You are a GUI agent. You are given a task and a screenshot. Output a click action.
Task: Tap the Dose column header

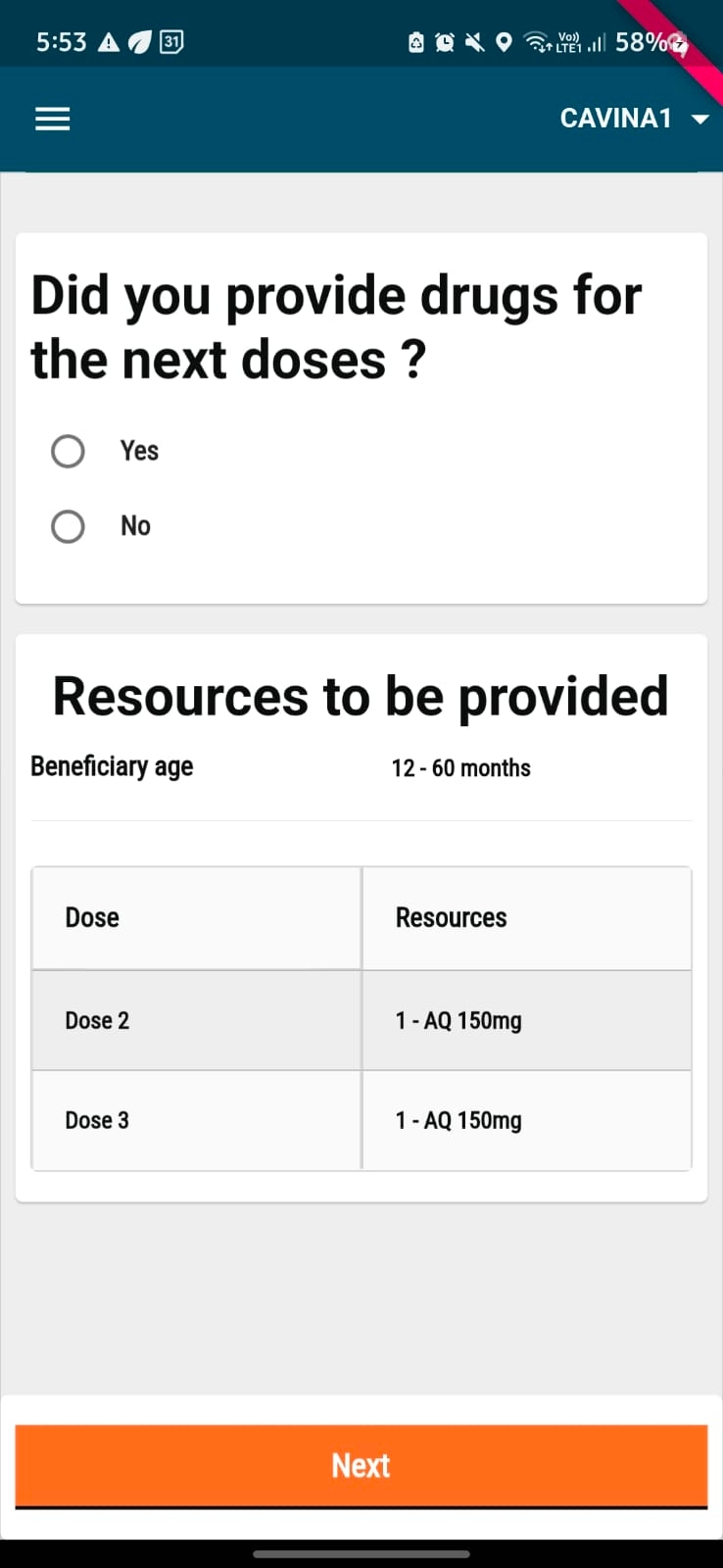pos(92,917)
